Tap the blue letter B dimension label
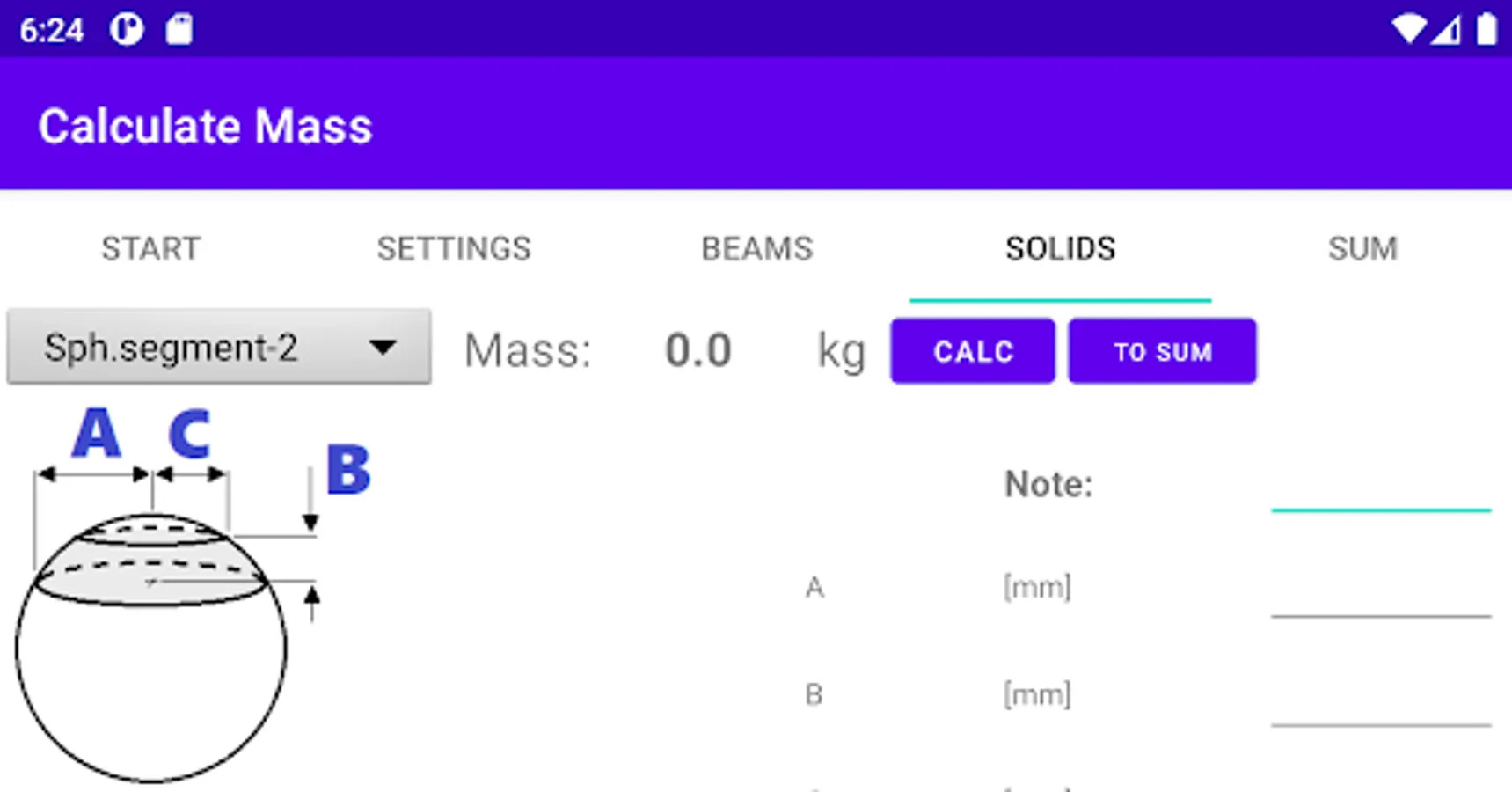 click(348, 469)
